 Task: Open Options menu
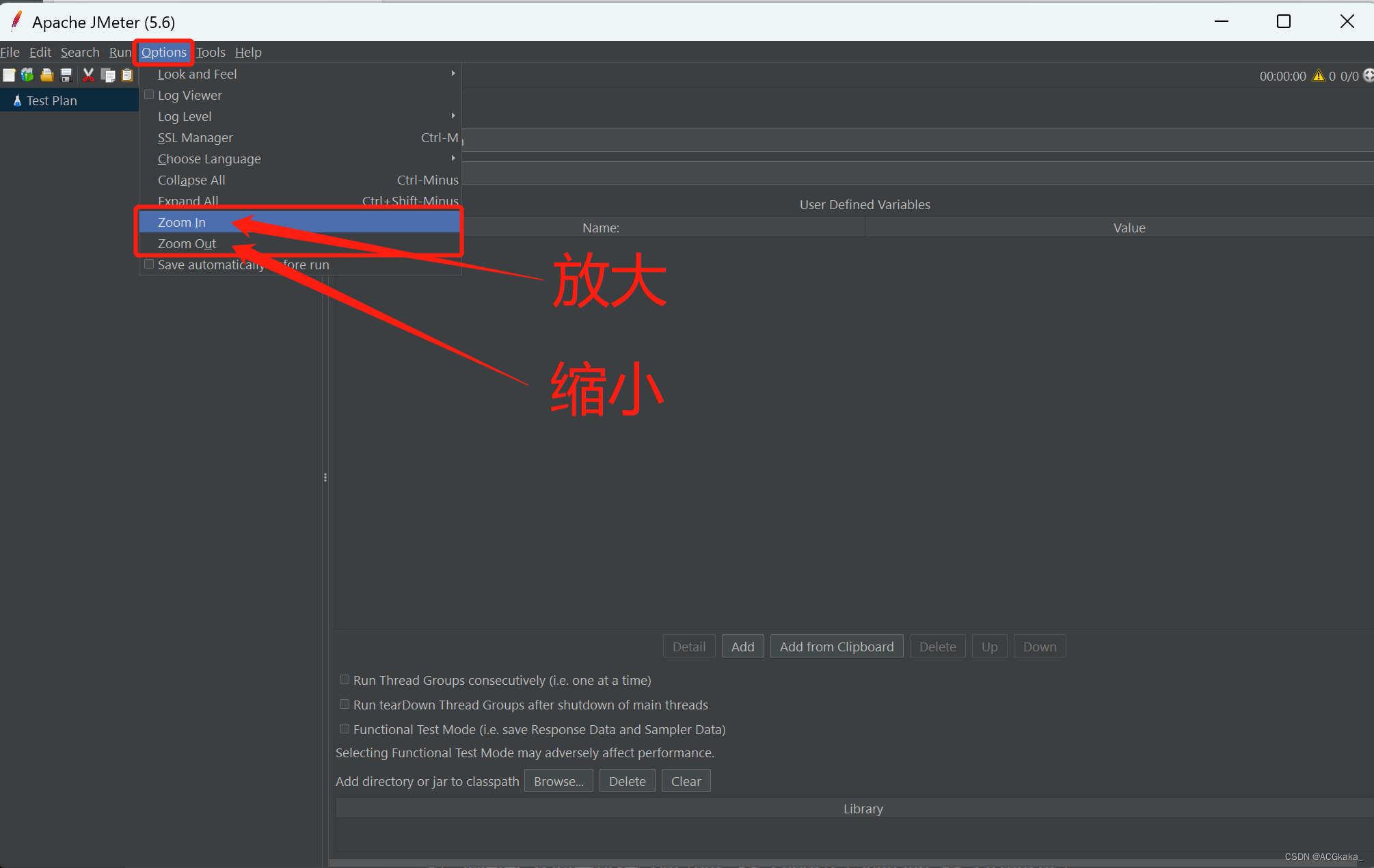click(162, 52)
